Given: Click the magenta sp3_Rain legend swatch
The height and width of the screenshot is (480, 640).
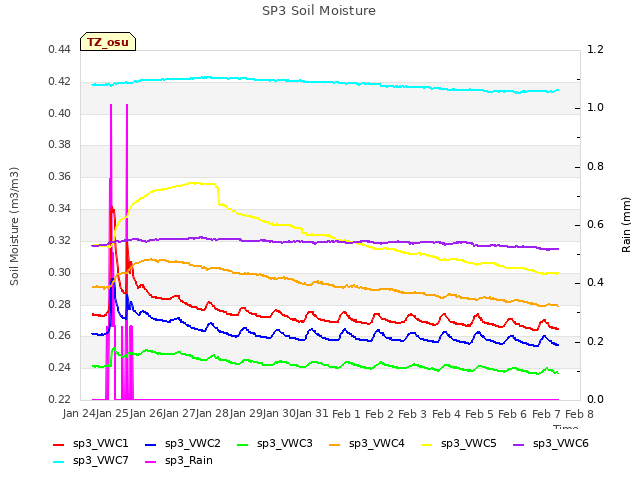Looking at the screenshot, I should pos(151,462).
